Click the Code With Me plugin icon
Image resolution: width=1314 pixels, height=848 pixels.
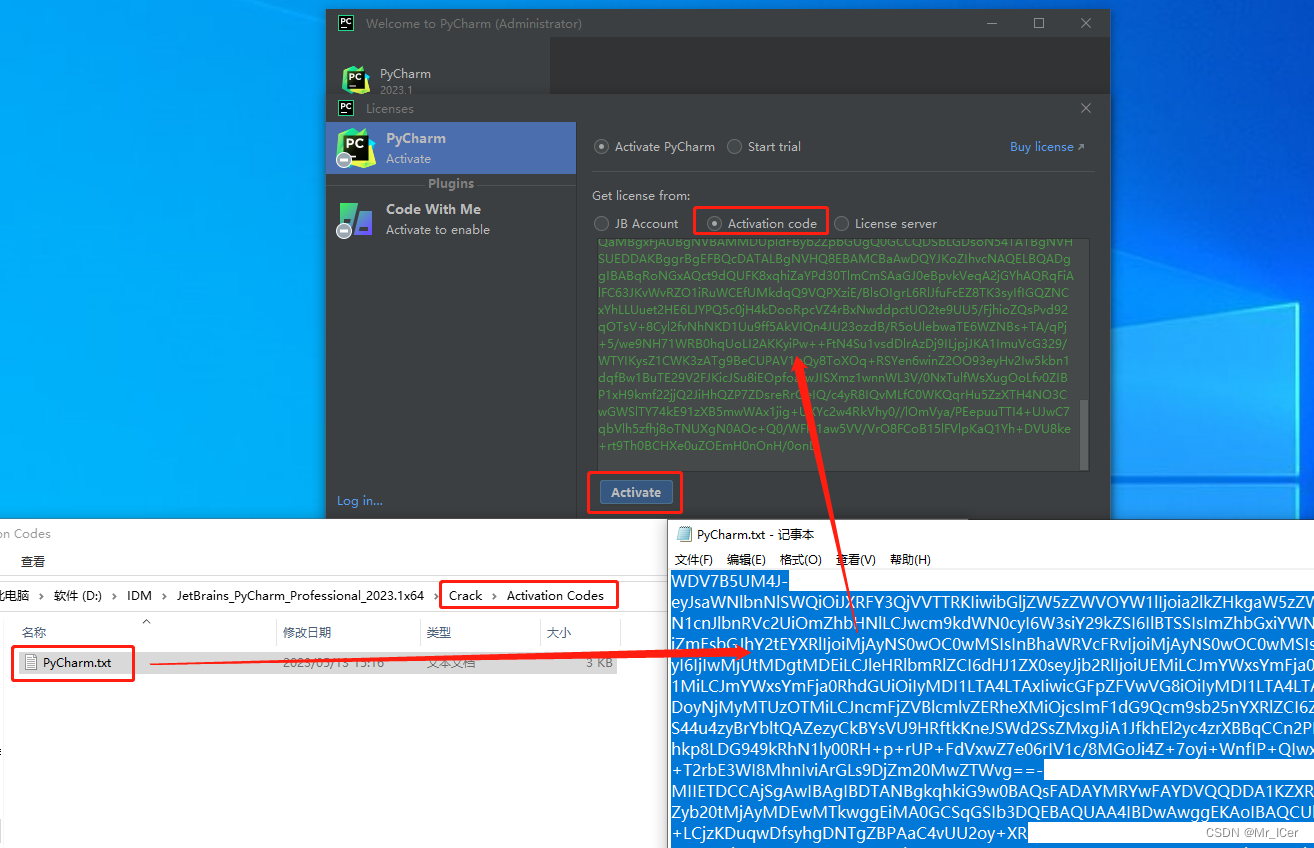pos(355,220)
